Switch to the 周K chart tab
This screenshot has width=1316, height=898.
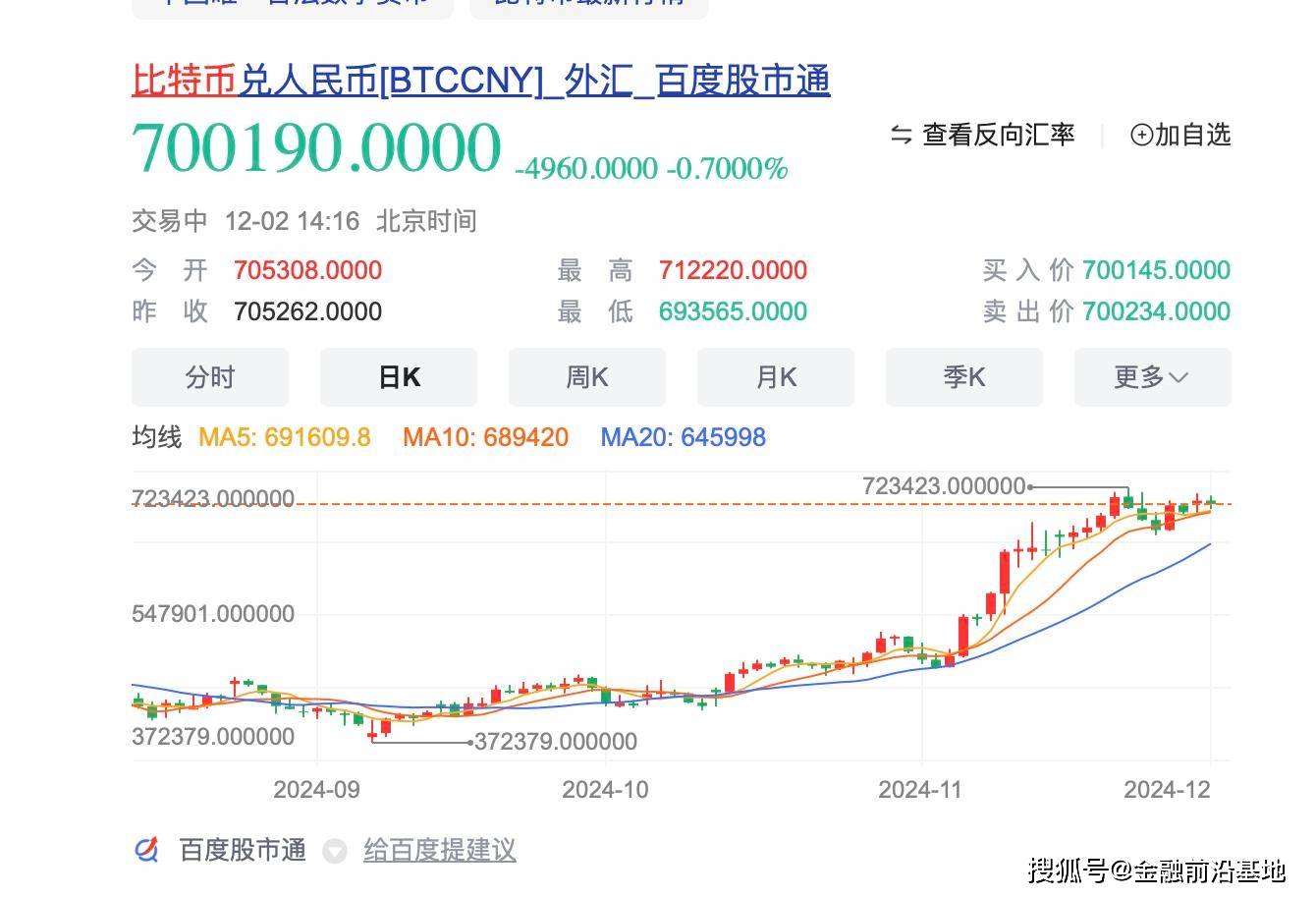coord(587,377)
